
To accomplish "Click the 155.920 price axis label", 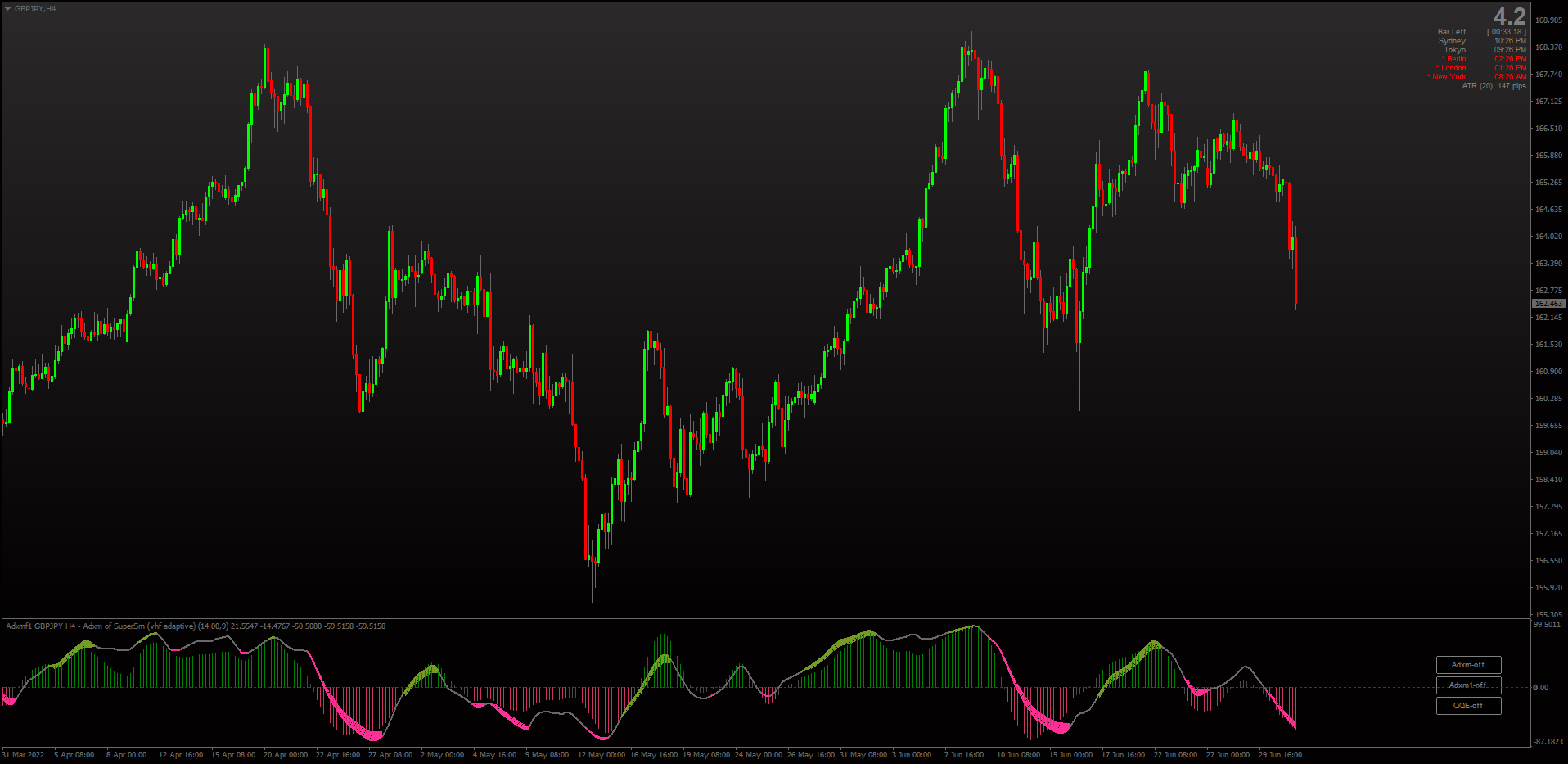I will click(1548, 588).
